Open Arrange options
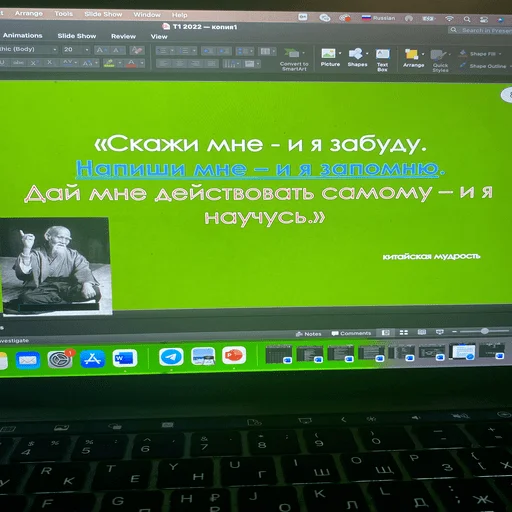512x512 pixels. 413,59
